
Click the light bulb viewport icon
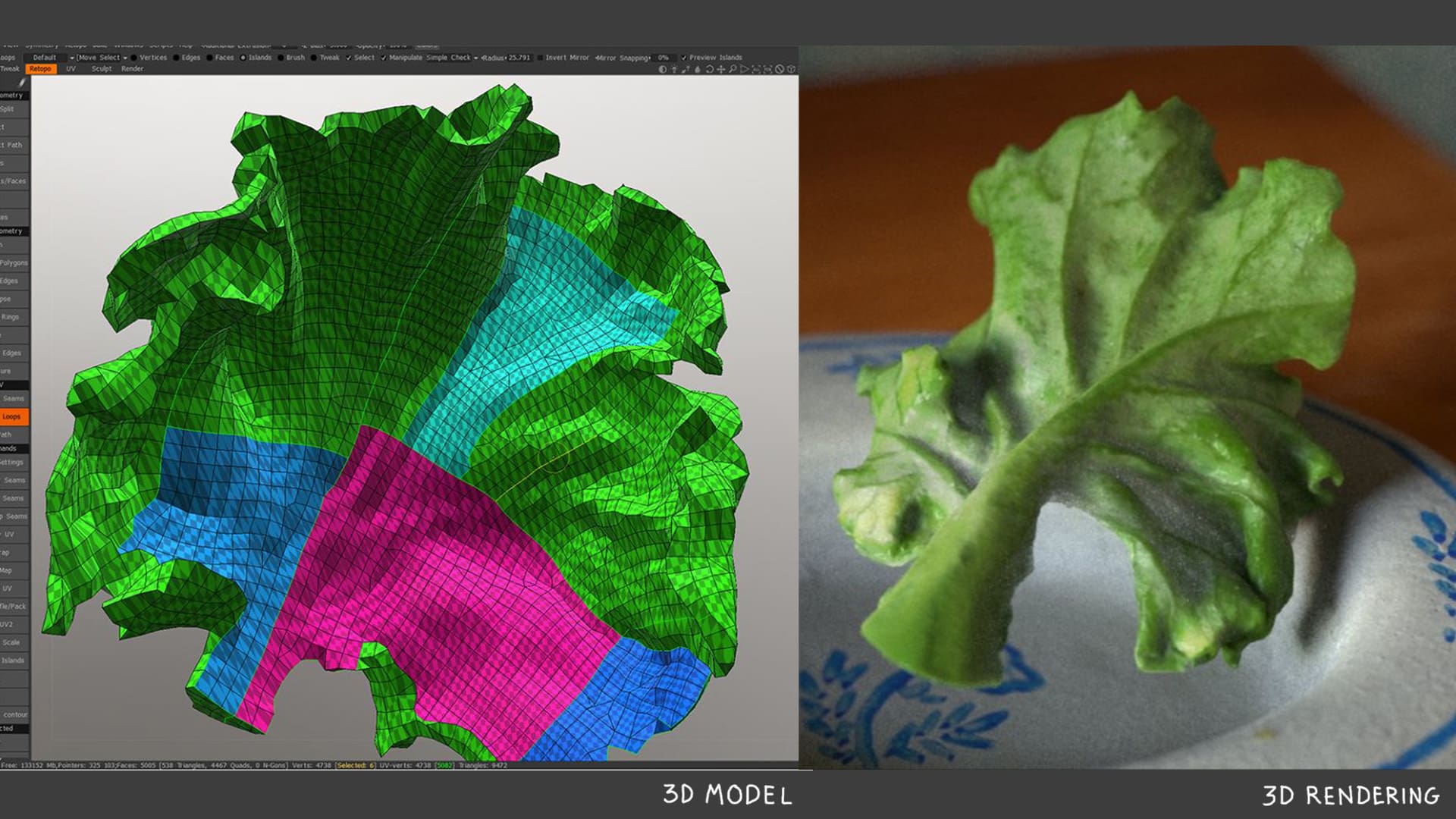674,69
